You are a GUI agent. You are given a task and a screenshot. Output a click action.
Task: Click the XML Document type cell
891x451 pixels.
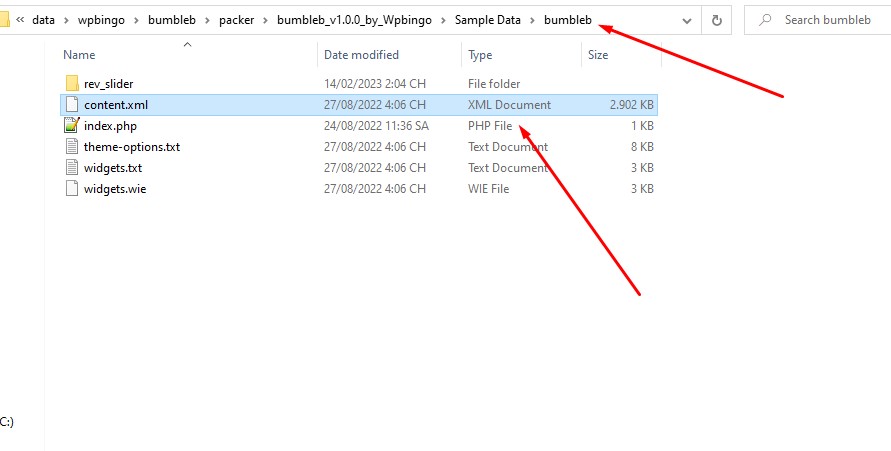[x=509, y=105]
